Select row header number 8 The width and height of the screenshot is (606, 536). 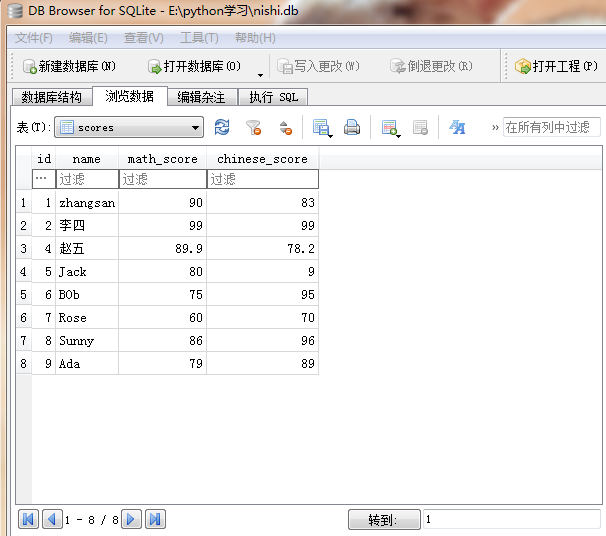(x=24, y=364)
